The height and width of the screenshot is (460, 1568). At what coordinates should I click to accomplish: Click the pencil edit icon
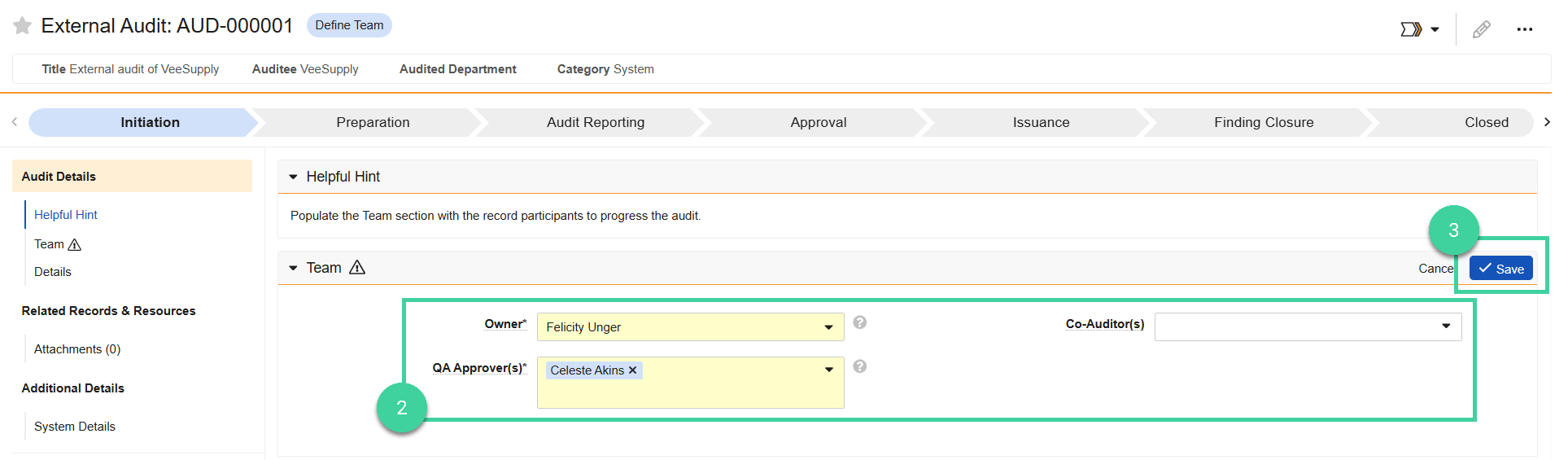(x=1482, y=29)
